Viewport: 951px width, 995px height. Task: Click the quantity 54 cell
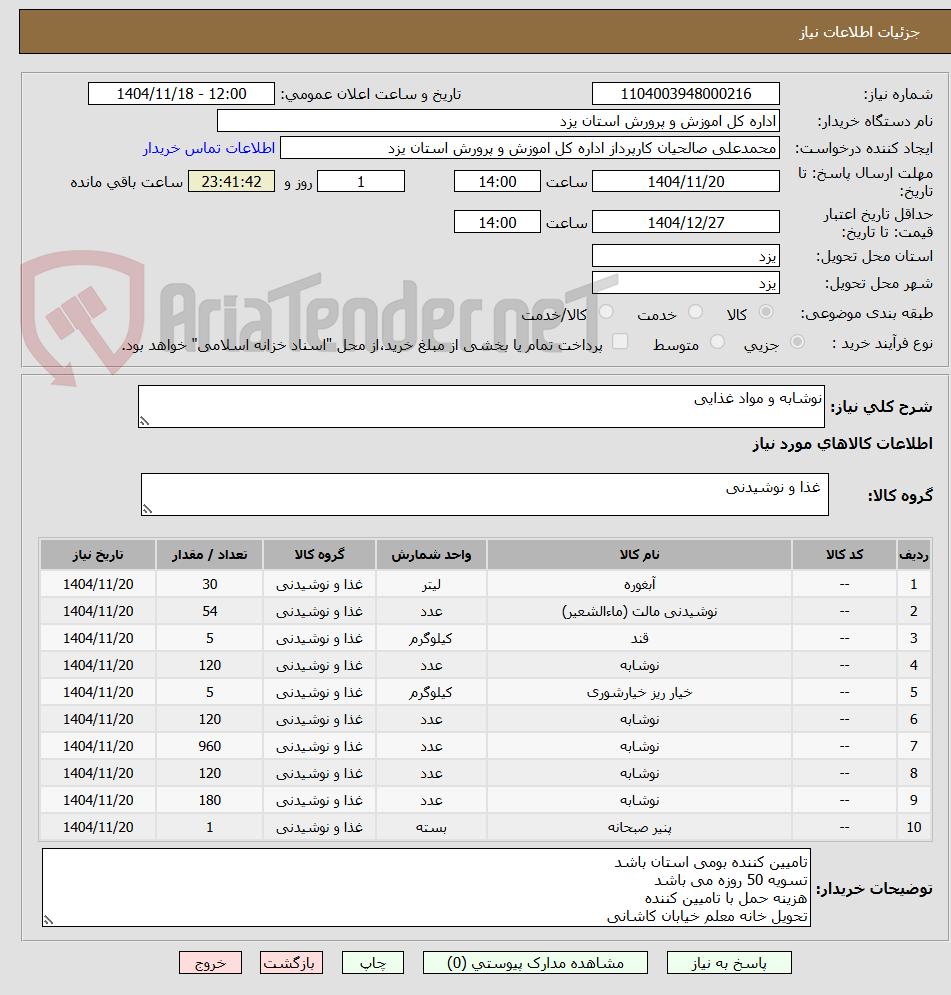pyautogui.click(x=209, y=611)
